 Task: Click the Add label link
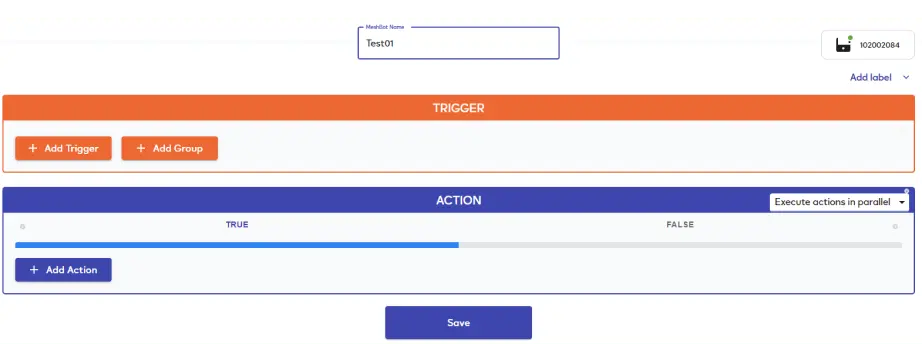click(x=871, y=78)
